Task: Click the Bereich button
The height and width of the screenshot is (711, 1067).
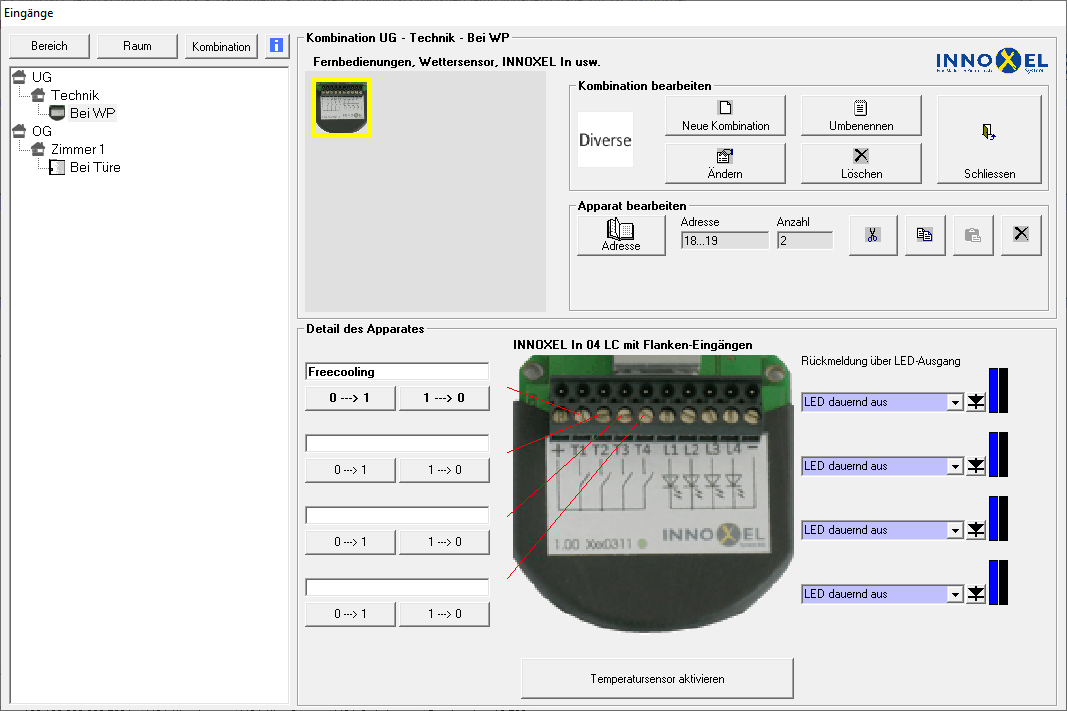Action: (49, 46)
